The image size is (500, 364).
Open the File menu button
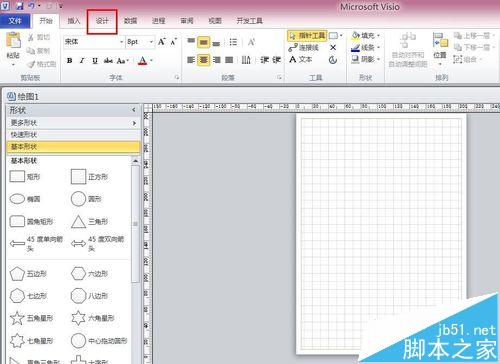click(x=15, y=21)
